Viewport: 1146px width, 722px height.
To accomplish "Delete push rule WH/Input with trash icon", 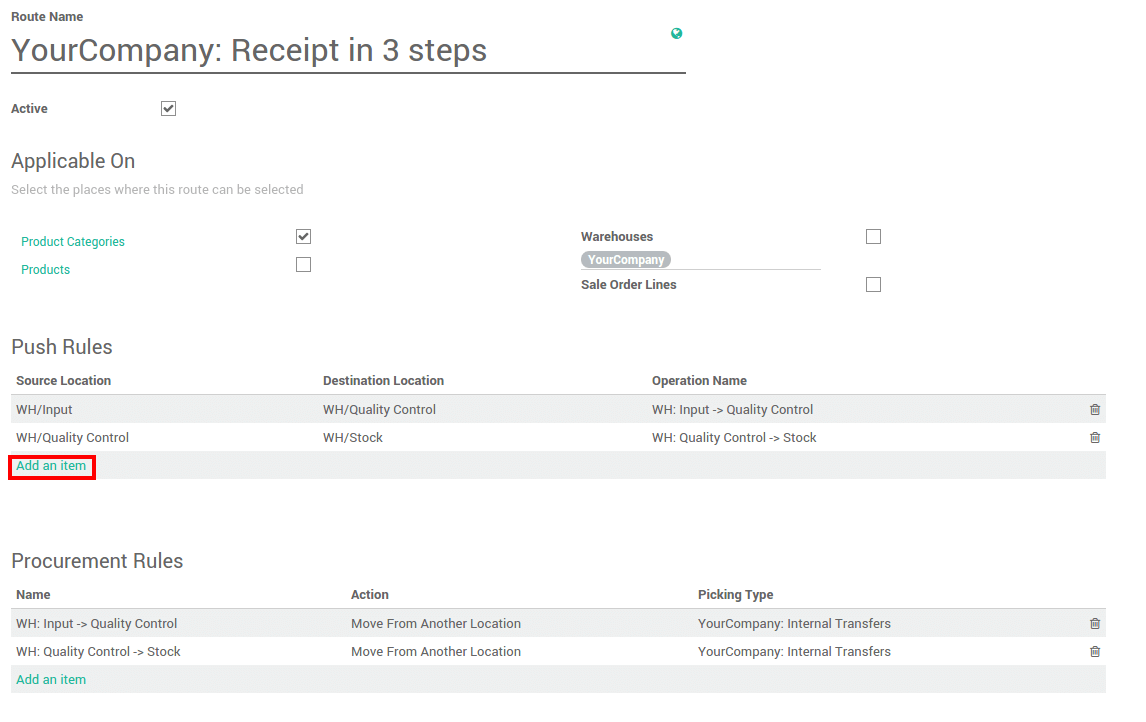I will coord(1094,409).
